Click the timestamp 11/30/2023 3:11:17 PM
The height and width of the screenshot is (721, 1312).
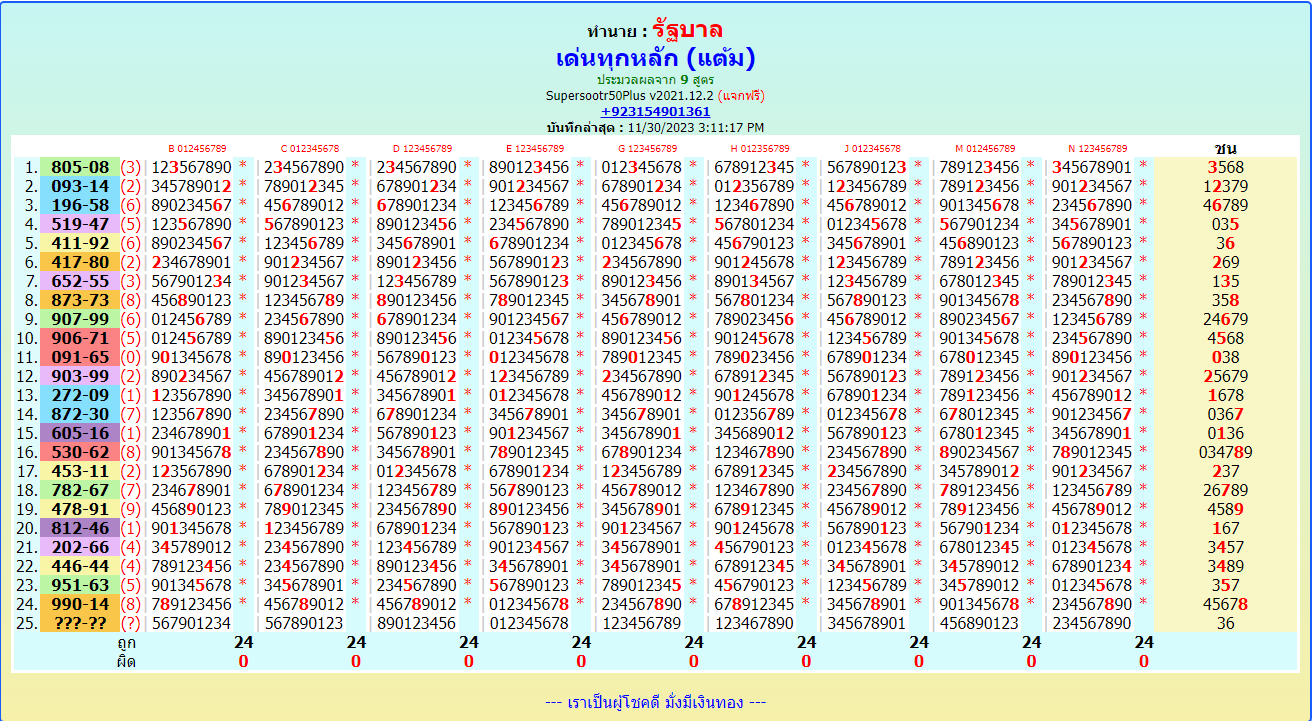(694, 127)
